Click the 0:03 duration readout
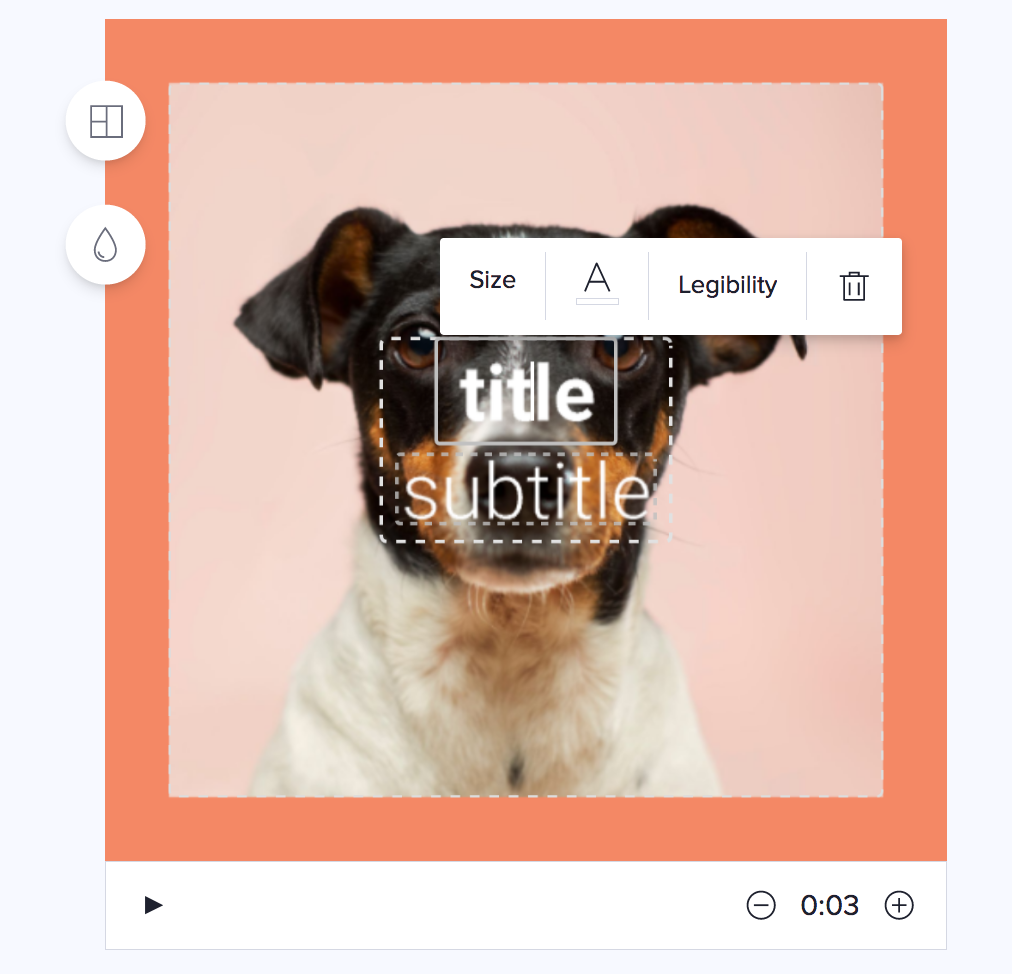Image resolution: width=1012 pixels, height=974 pixels. 829,906
